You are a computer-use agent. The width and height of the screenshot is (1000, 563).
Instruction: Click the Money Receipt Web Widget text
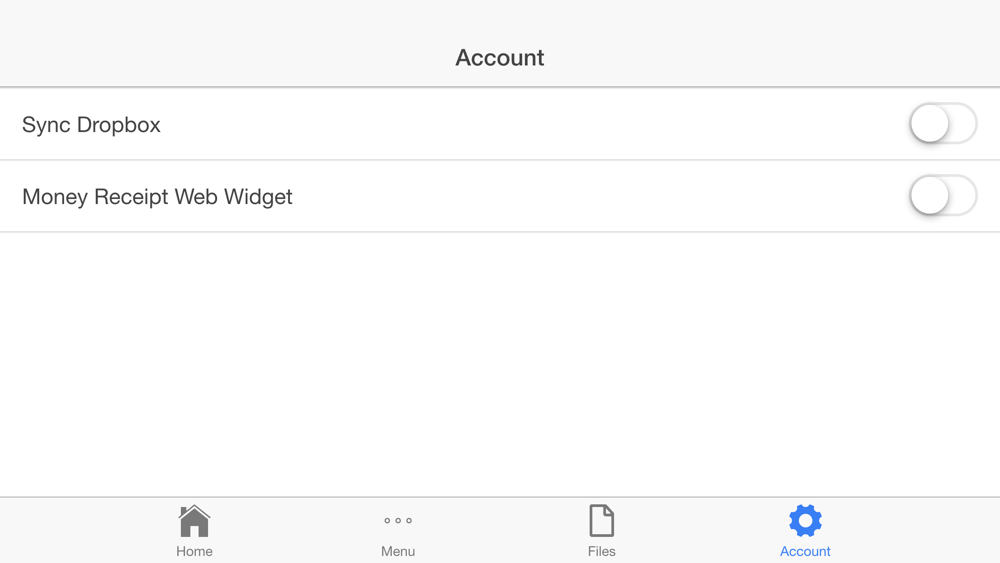coord(157,196)
